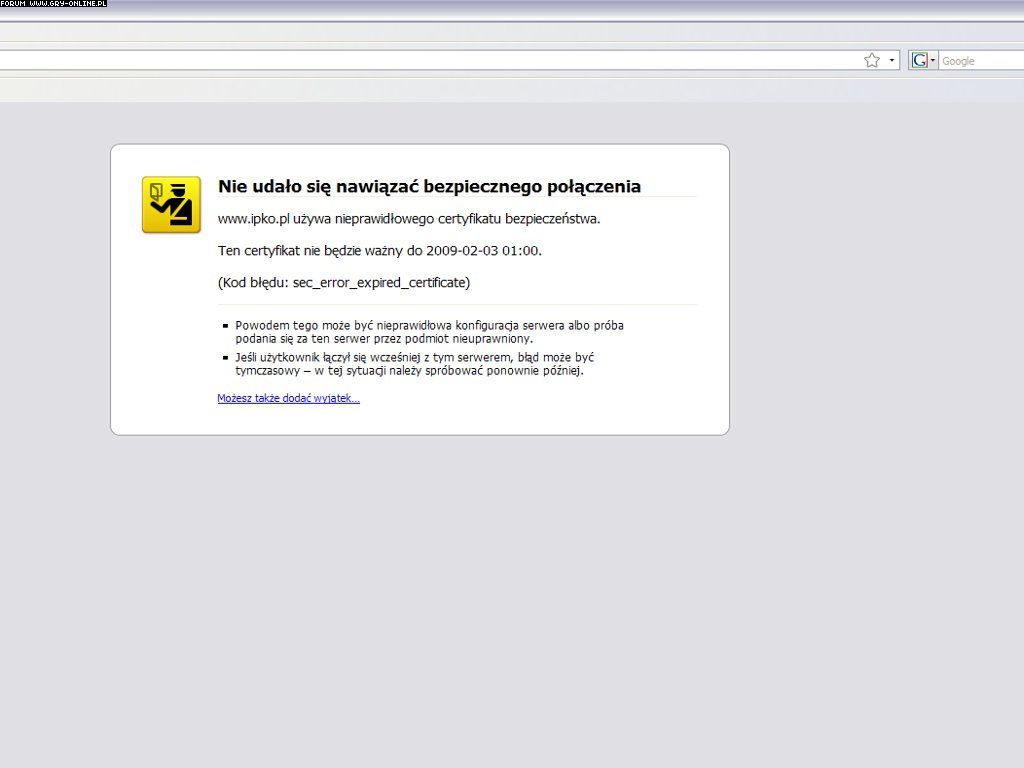
Task: Expand the search engine selector arrow
Action: click(933, 60)
